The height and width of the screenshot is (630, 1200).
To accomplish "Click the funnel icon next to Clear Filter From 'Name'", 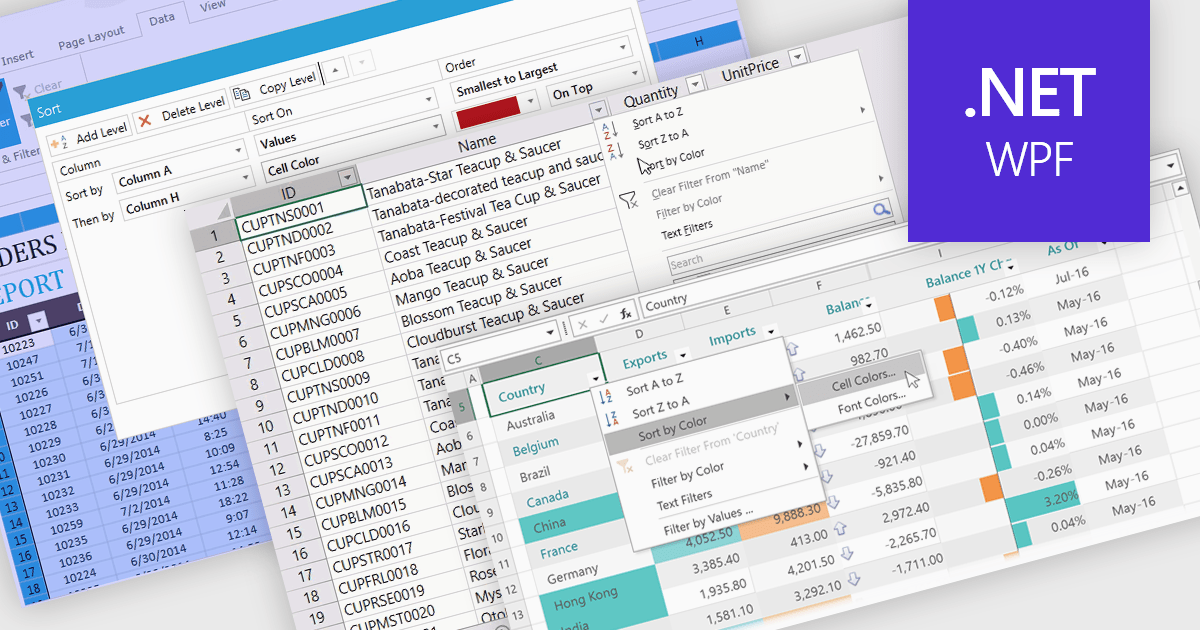I will (628, 201).
